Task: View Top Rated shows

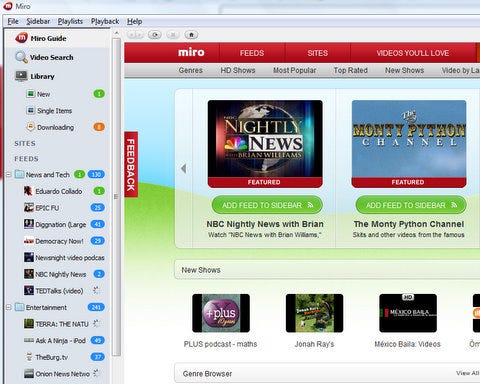Action: click(351, 70)
